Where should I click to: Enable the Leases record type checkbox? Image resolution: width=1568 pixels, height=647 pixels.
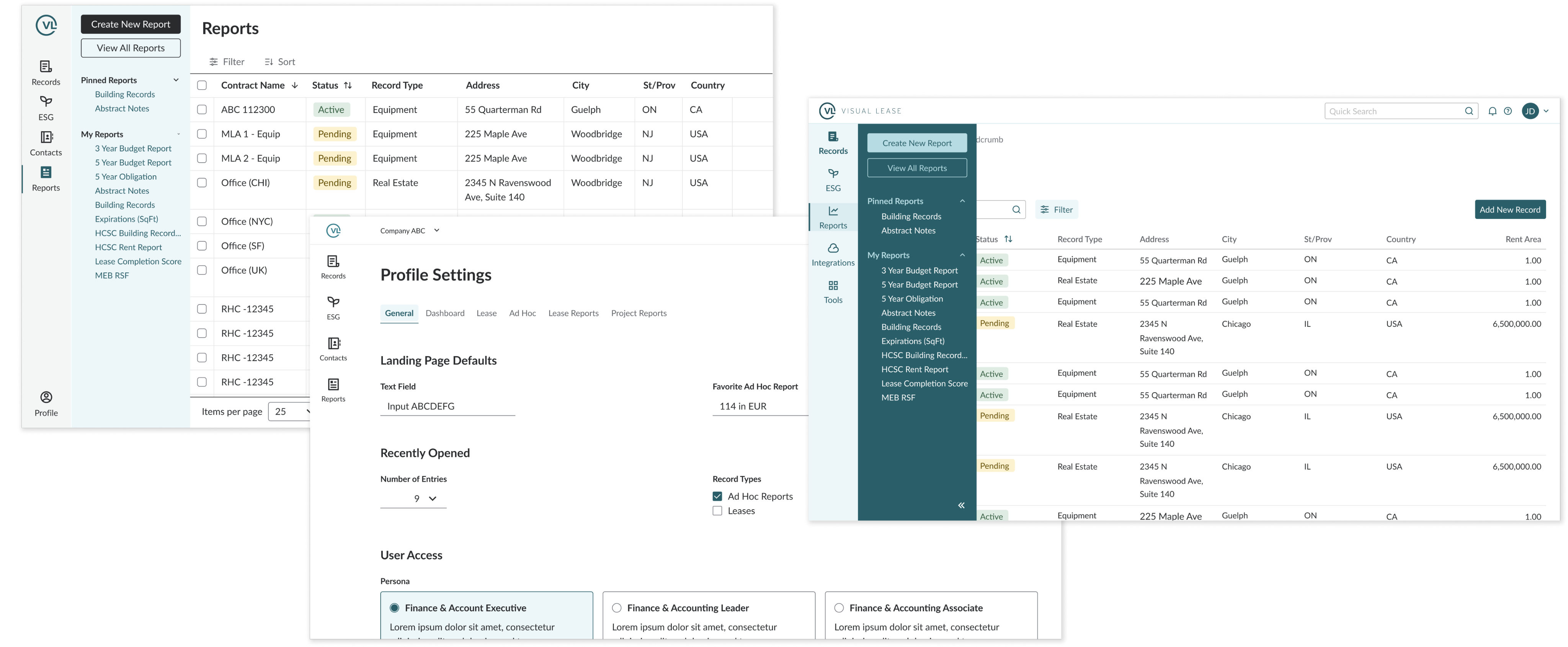coord(717,511)
